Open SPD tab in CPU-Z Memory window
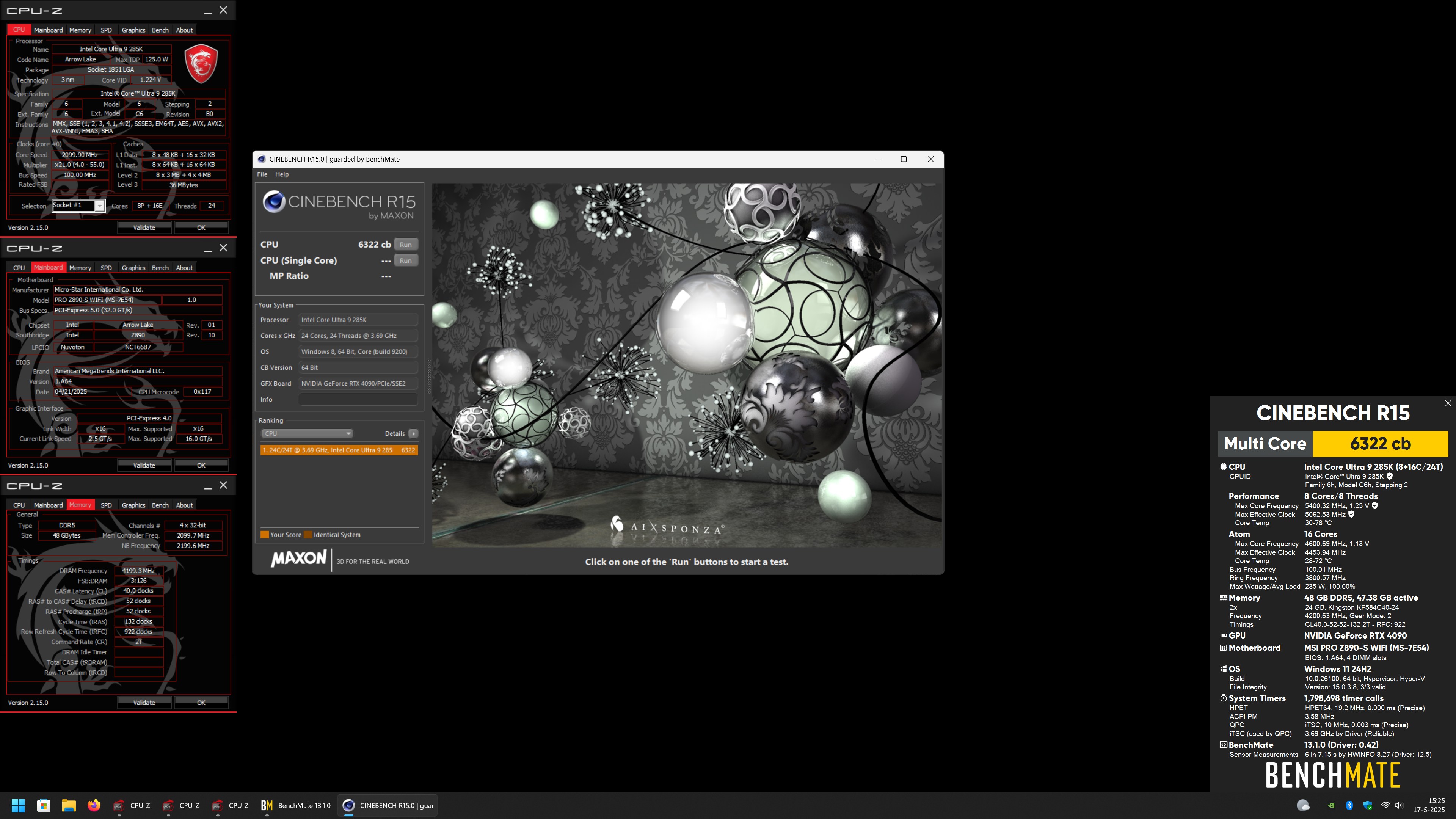1456x819 pixels. coord(106,505)
